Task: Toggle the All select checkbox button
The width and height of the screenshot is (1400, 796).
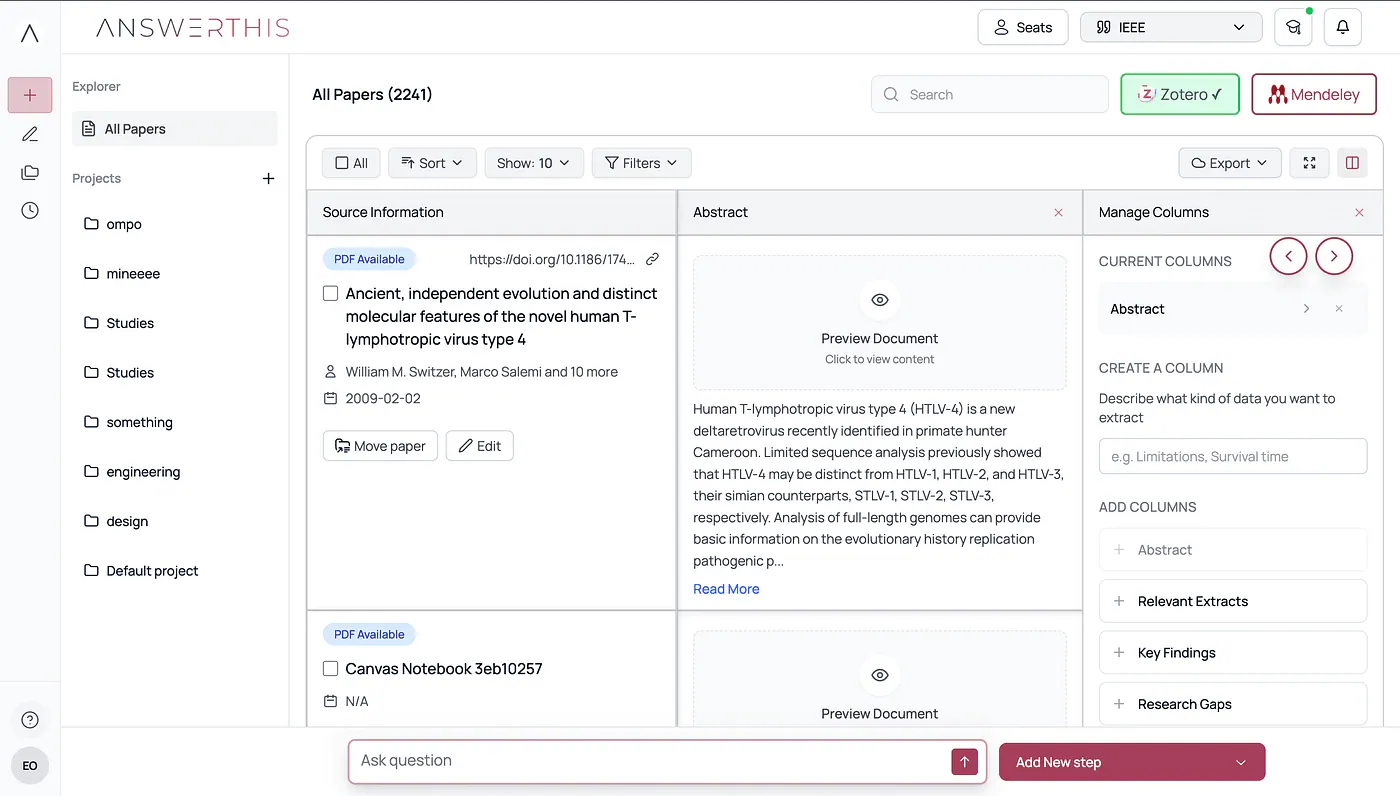Action: [351, 163]
